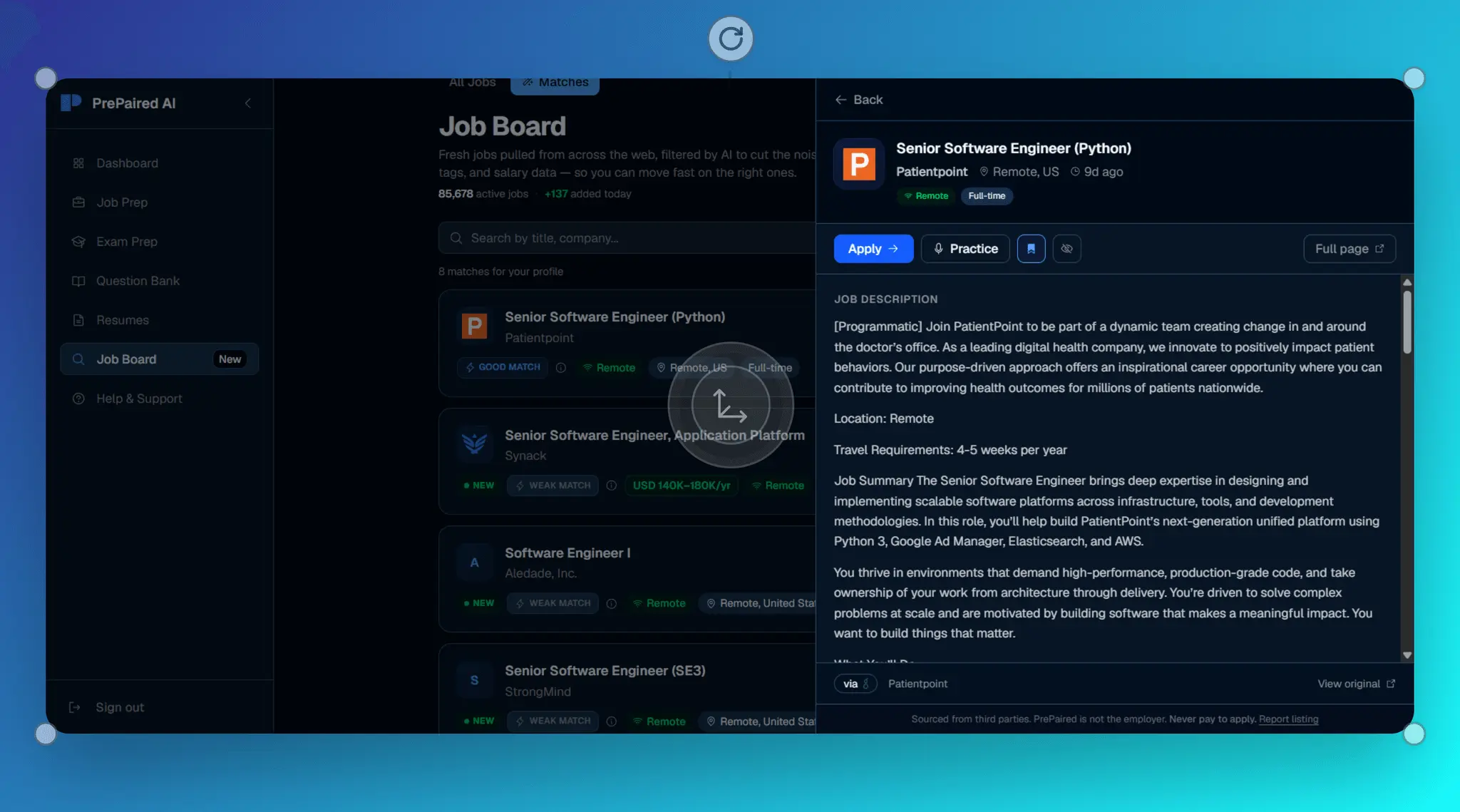The width and height of the screenshot is (1460, 812).
Task: Click the WEAK MATCH badge on Aledade card
Action: tap(553, 604)
